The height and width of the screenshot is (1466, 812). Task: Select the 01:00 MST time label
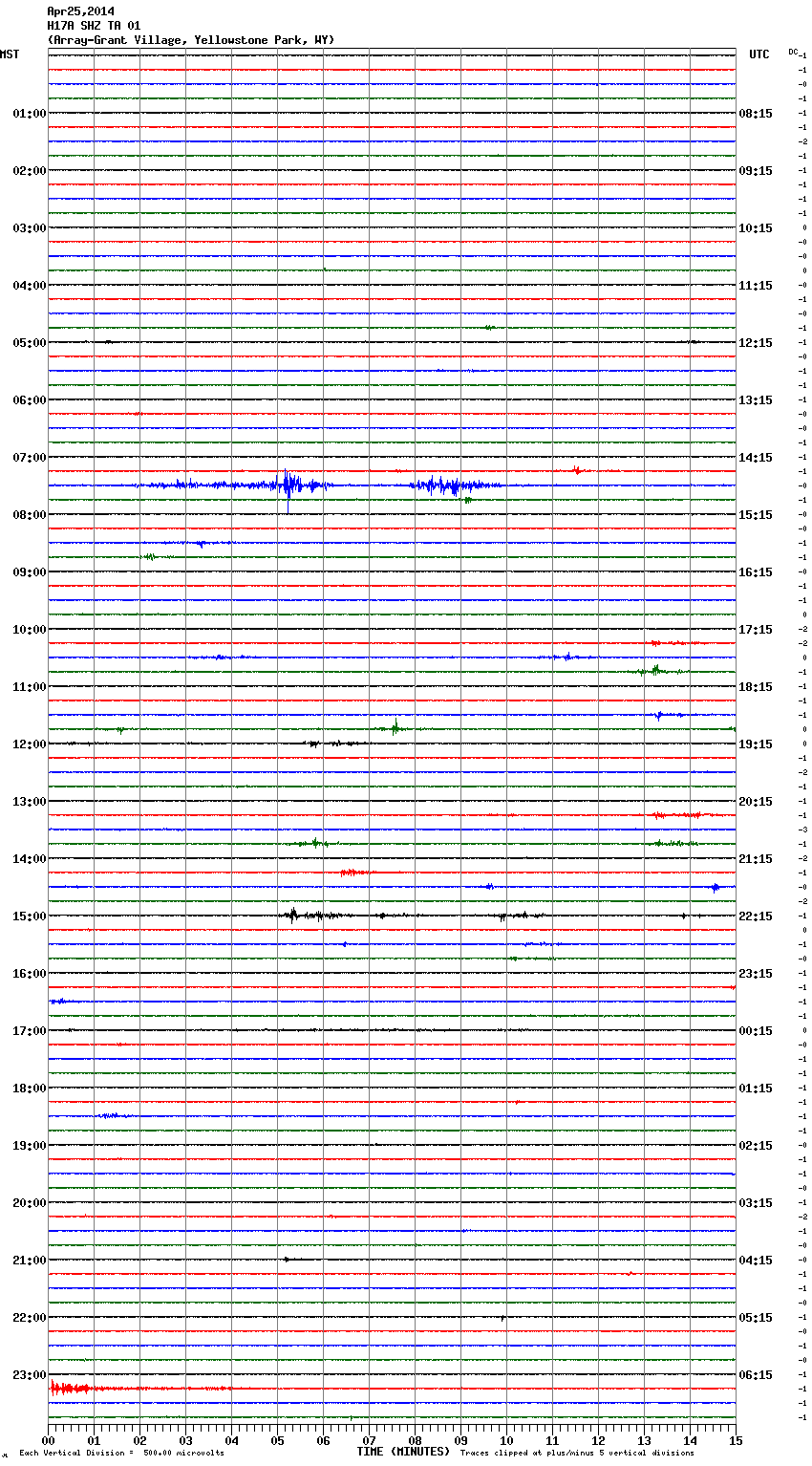[x=29, y=114]
